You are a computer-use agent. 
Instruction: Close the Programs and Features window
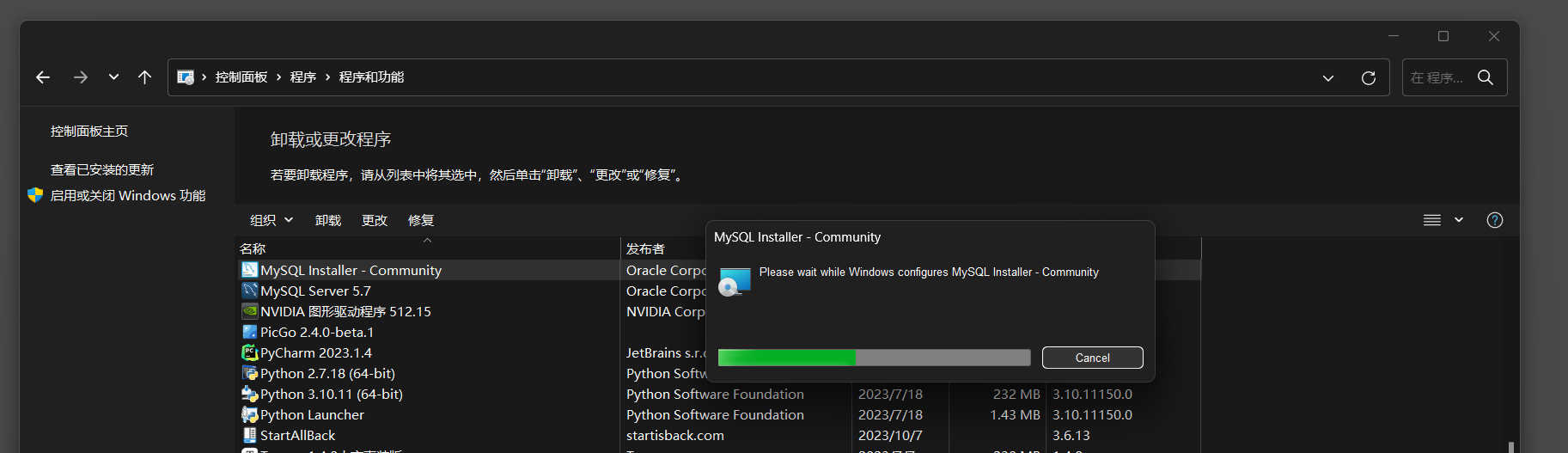(x=1494, y=36)
